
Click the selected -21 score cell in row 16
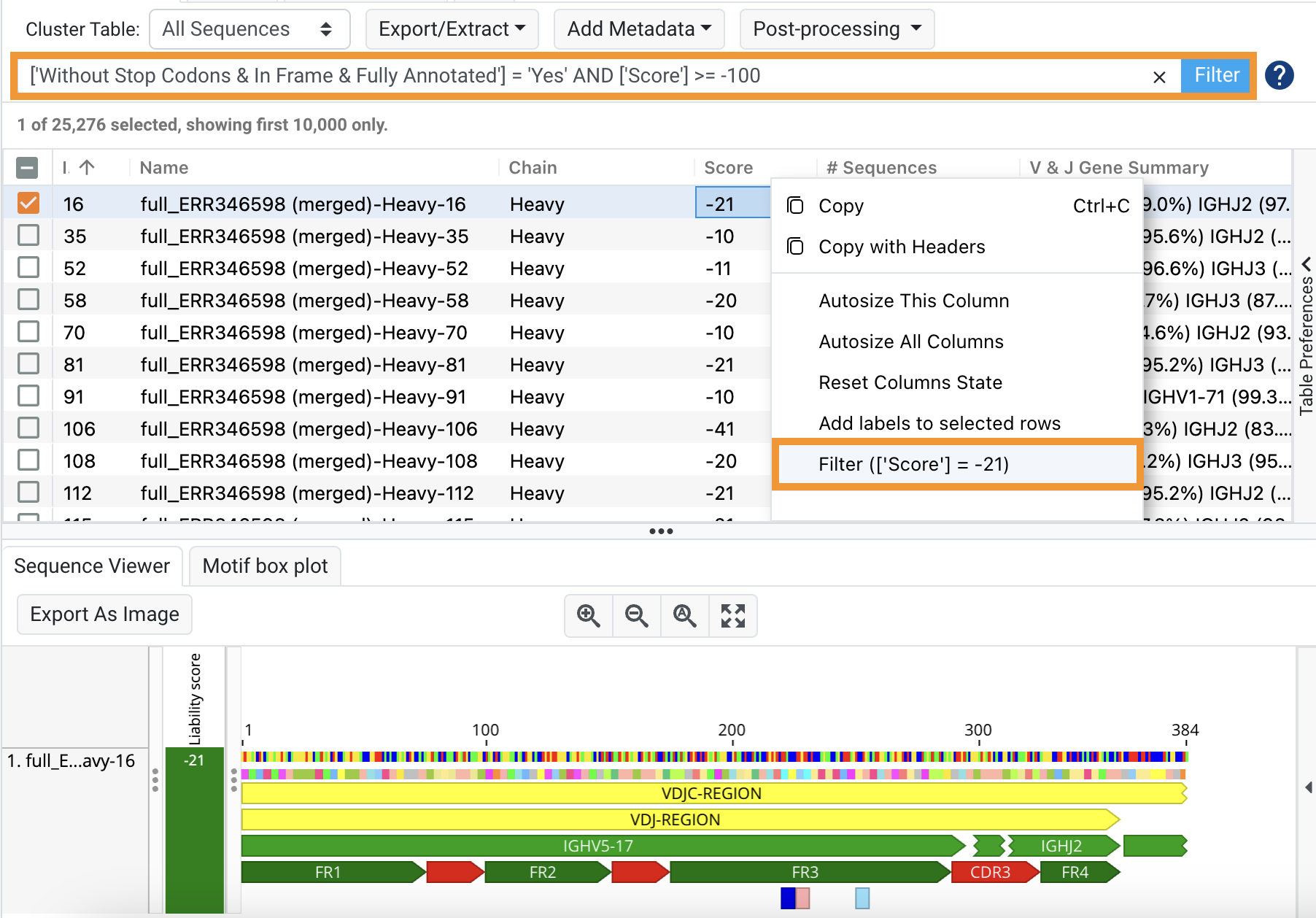[732, 204]
